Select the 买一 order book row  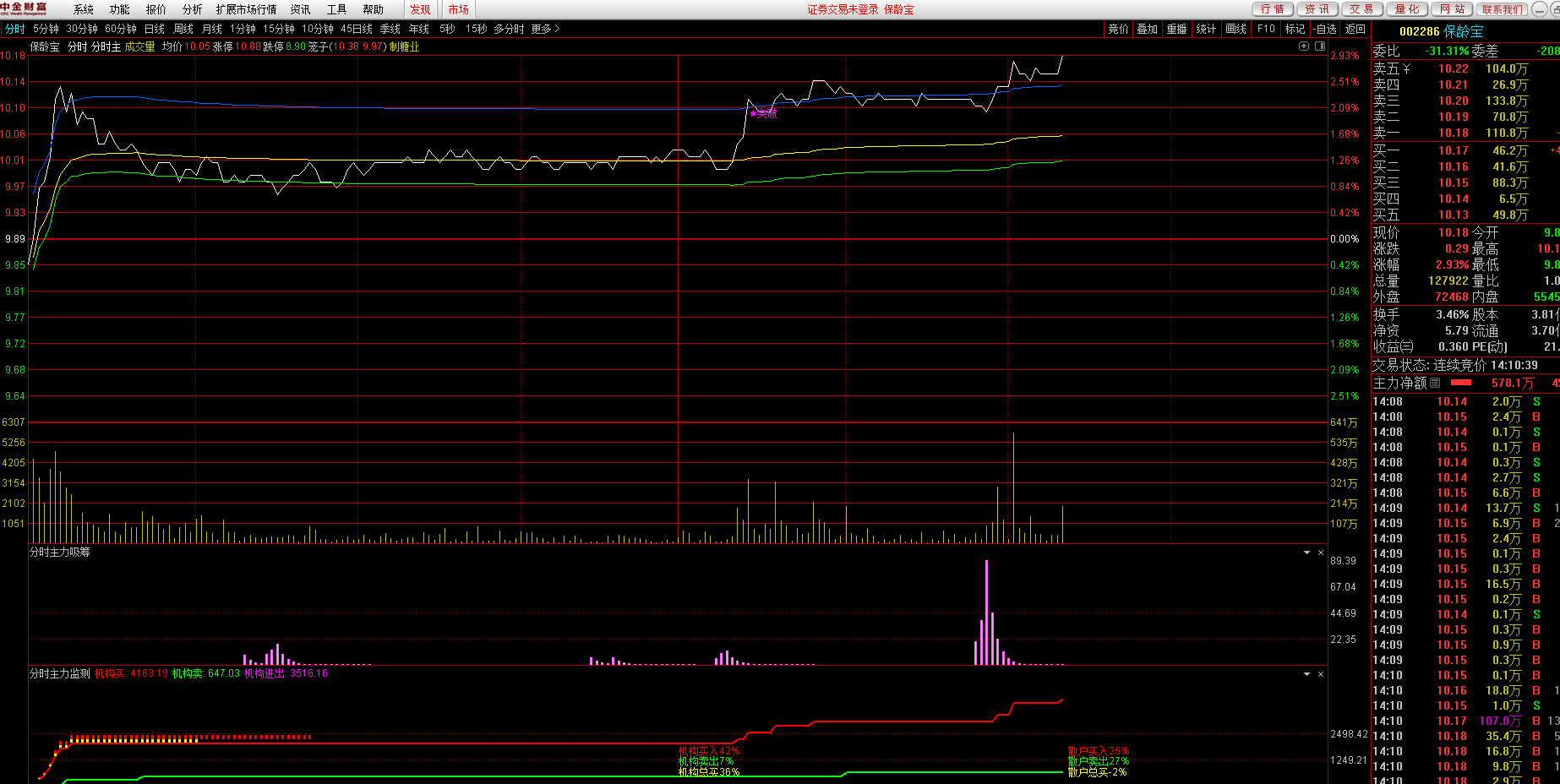pyautogui.click(x=1465, y=151)
